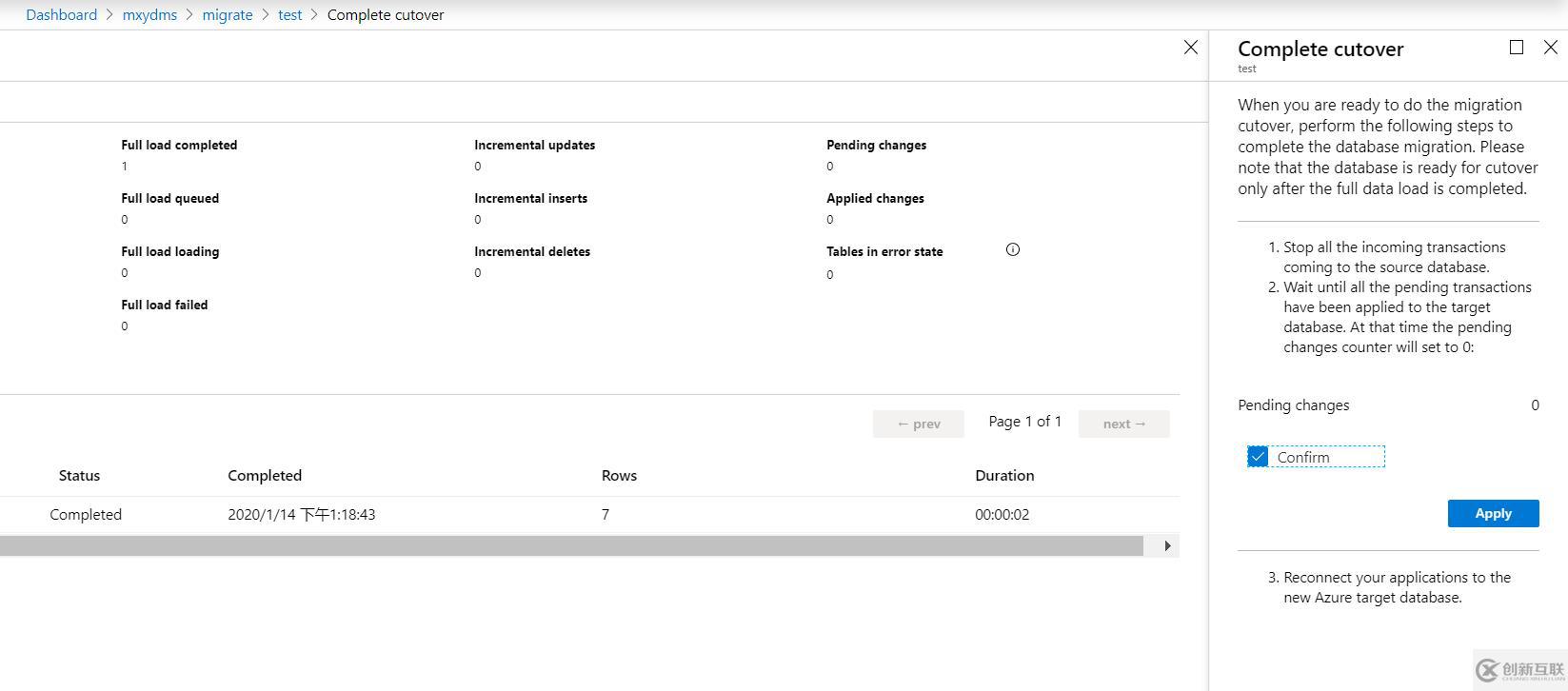Sort by the Rows column header
1568x691 pixels.
[619, 475]
